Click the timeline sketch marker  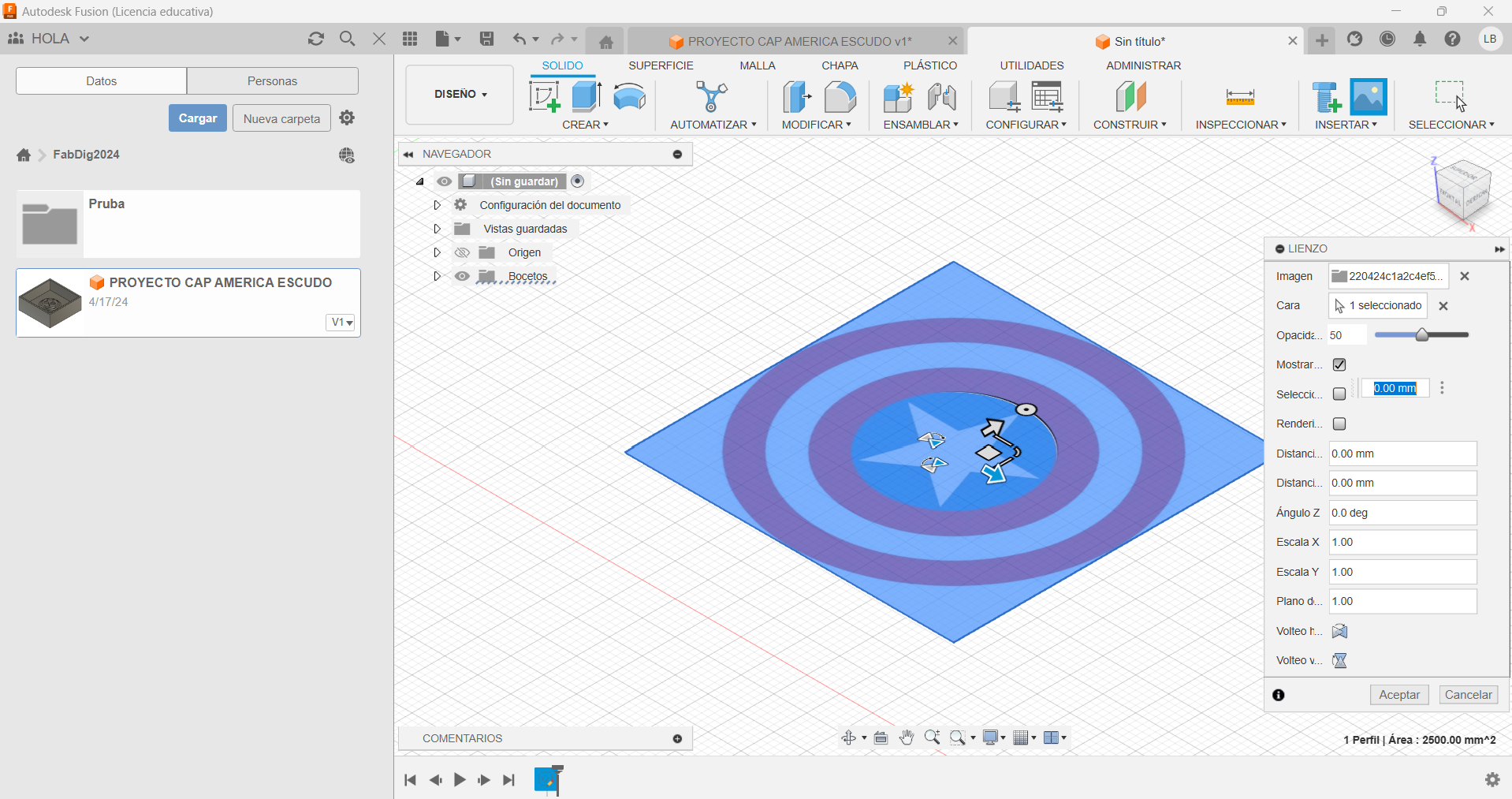(548, 779)
